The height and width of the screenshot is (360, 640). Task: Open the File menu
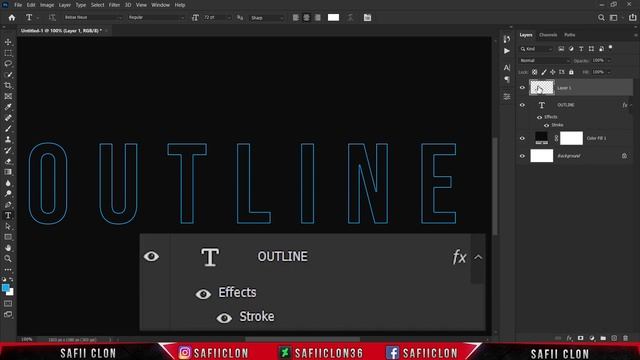pos(18,5)
